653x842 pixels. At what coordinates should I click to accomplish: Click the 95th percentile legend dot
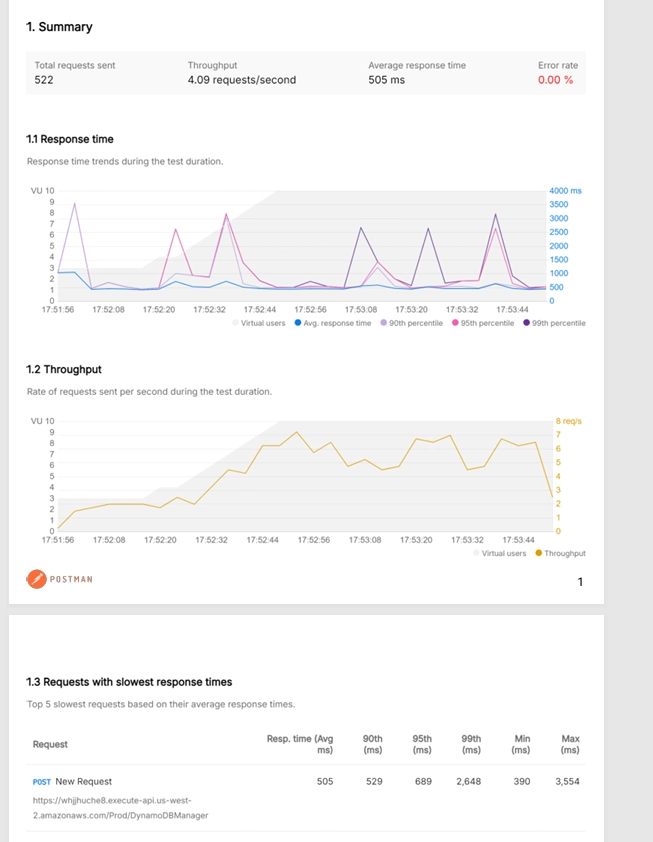453,323
